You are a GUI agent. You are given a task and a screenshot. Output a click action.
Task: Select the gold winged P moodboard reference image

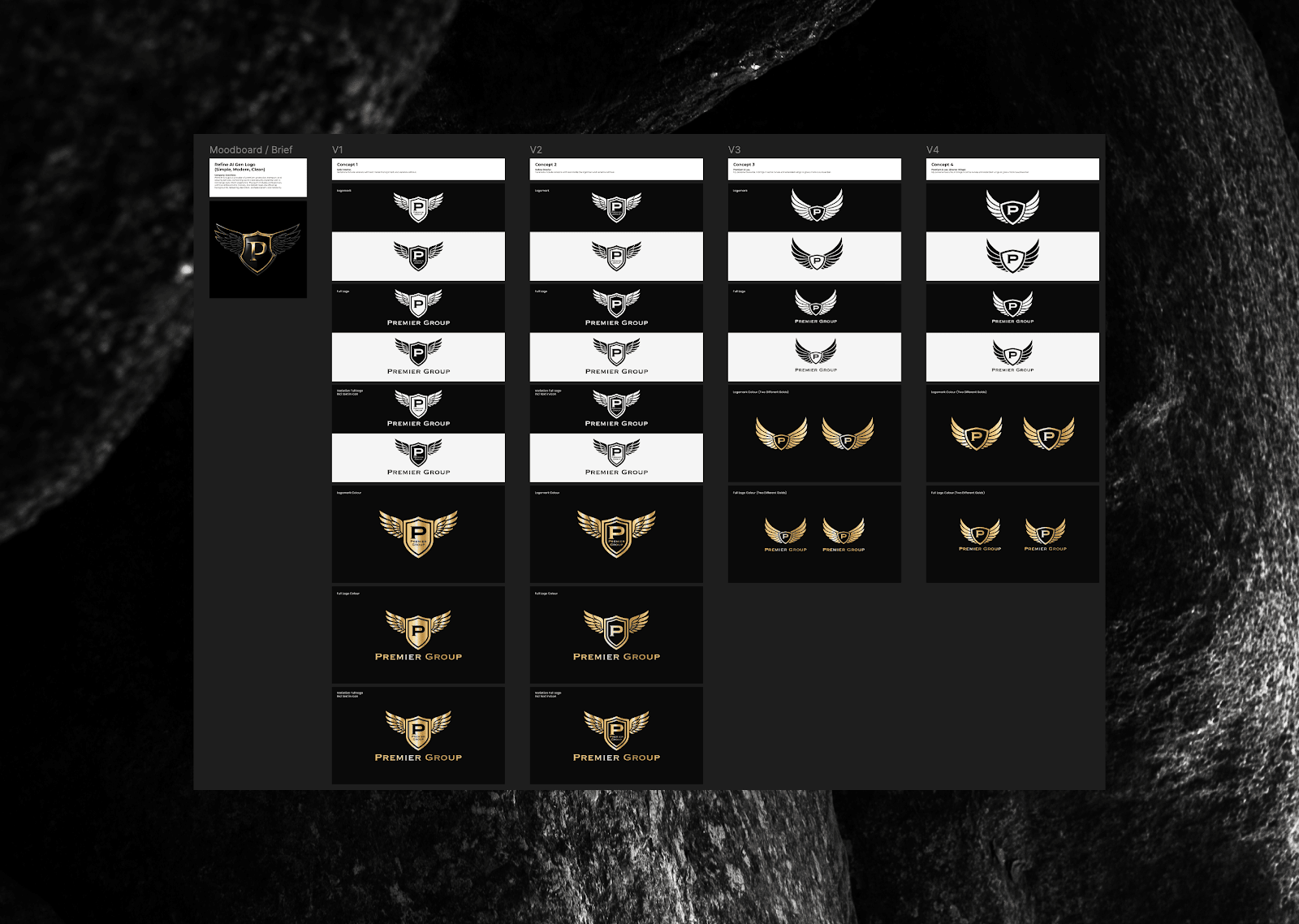pos(258,249)
